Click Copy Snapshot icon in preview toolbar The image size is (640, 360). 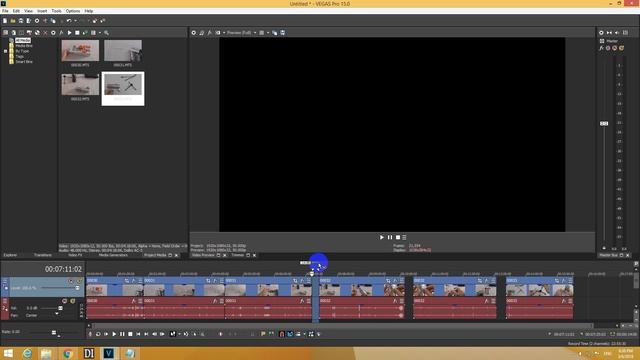(x=275, y=33)
